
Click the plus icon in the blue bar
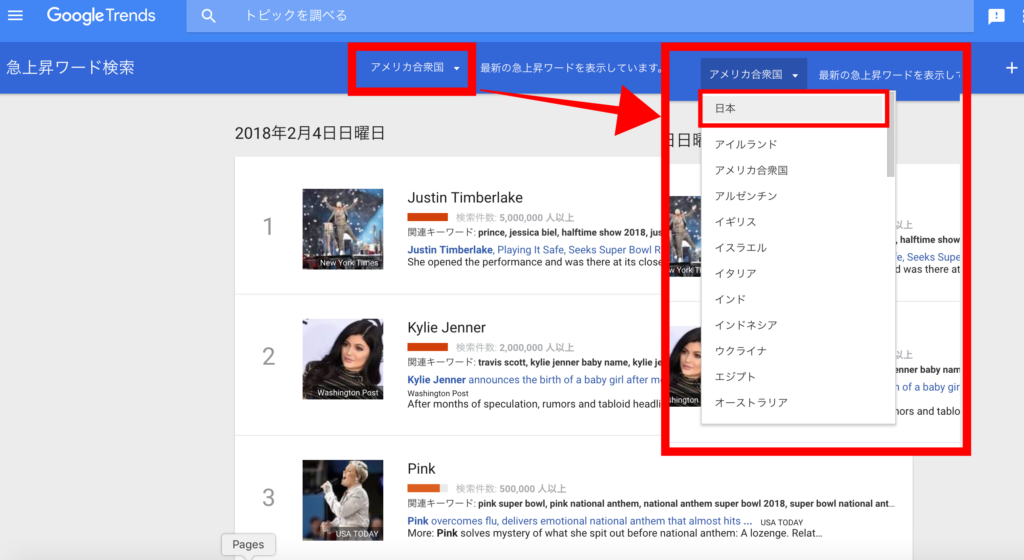click(x=1011, y=68)
